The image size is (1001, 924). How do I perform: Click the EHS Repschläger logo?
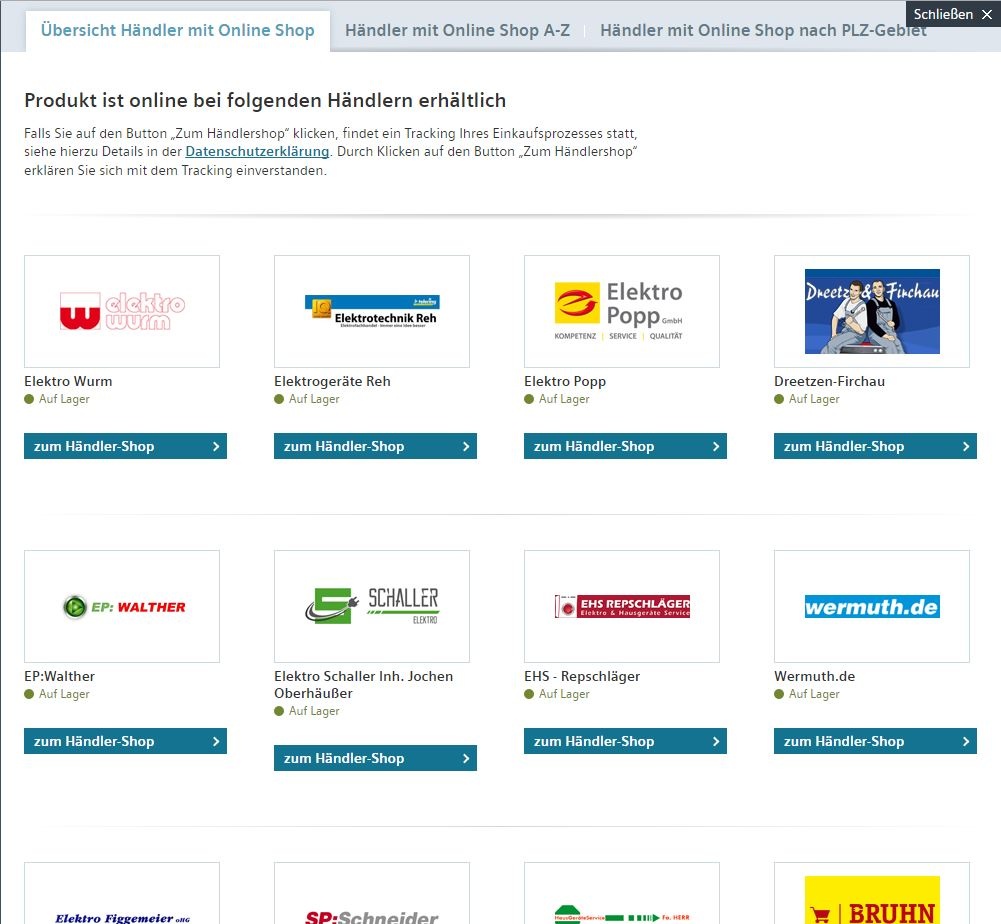(622, 606)
